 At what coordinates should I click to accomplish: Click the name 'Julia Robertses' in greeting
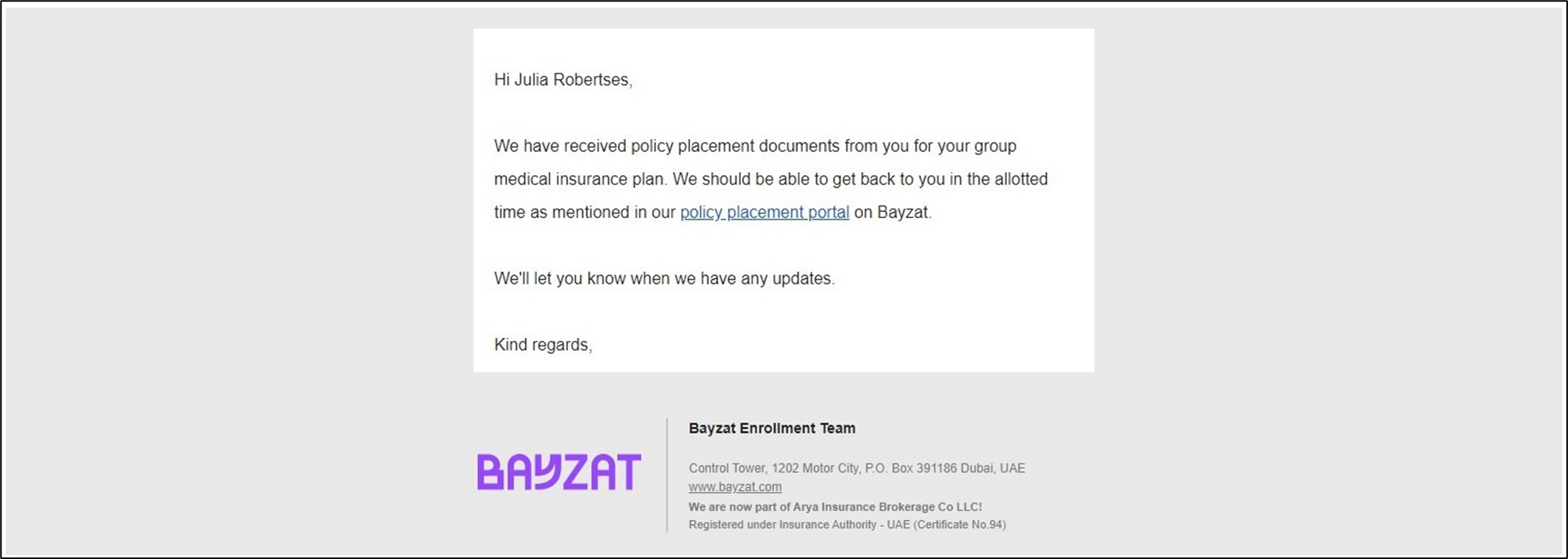coord(571,80)
